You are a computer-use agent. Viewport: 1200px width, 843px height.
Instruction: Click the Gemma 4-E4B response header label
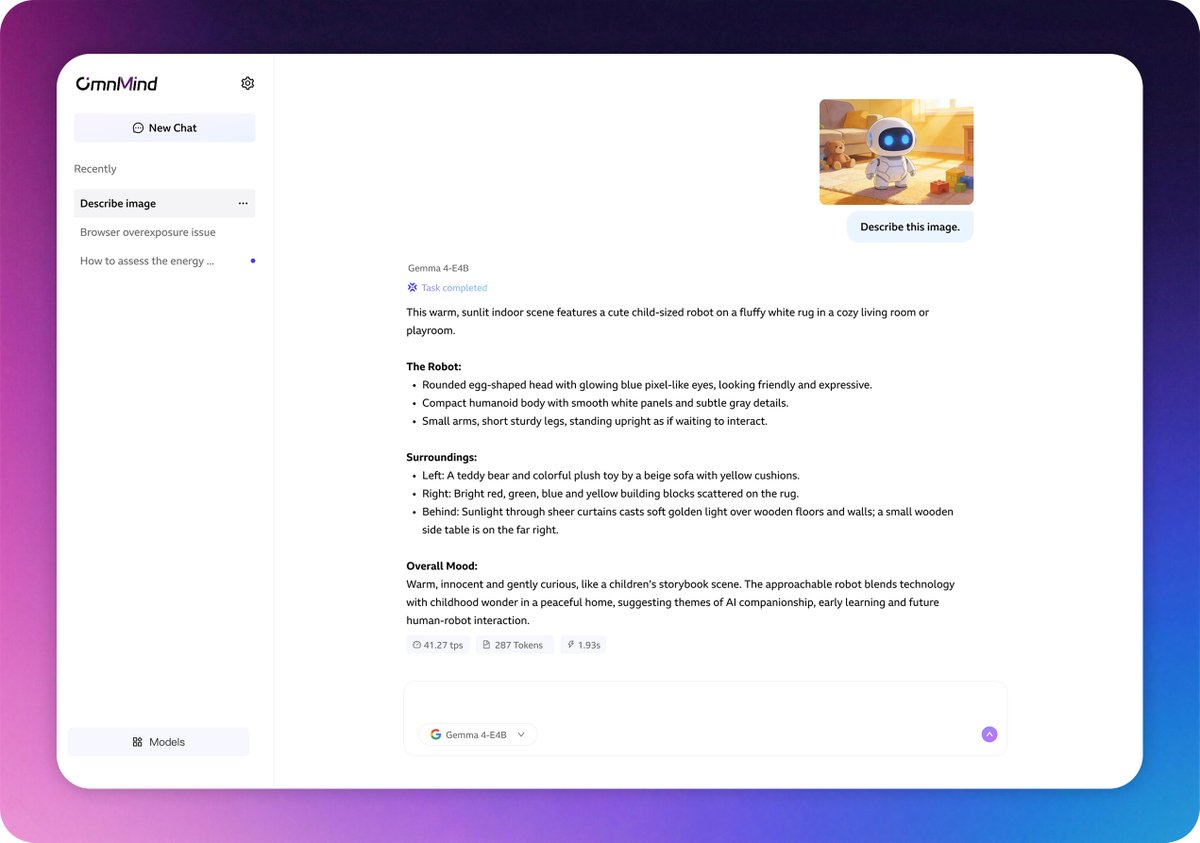click(438, 268)
